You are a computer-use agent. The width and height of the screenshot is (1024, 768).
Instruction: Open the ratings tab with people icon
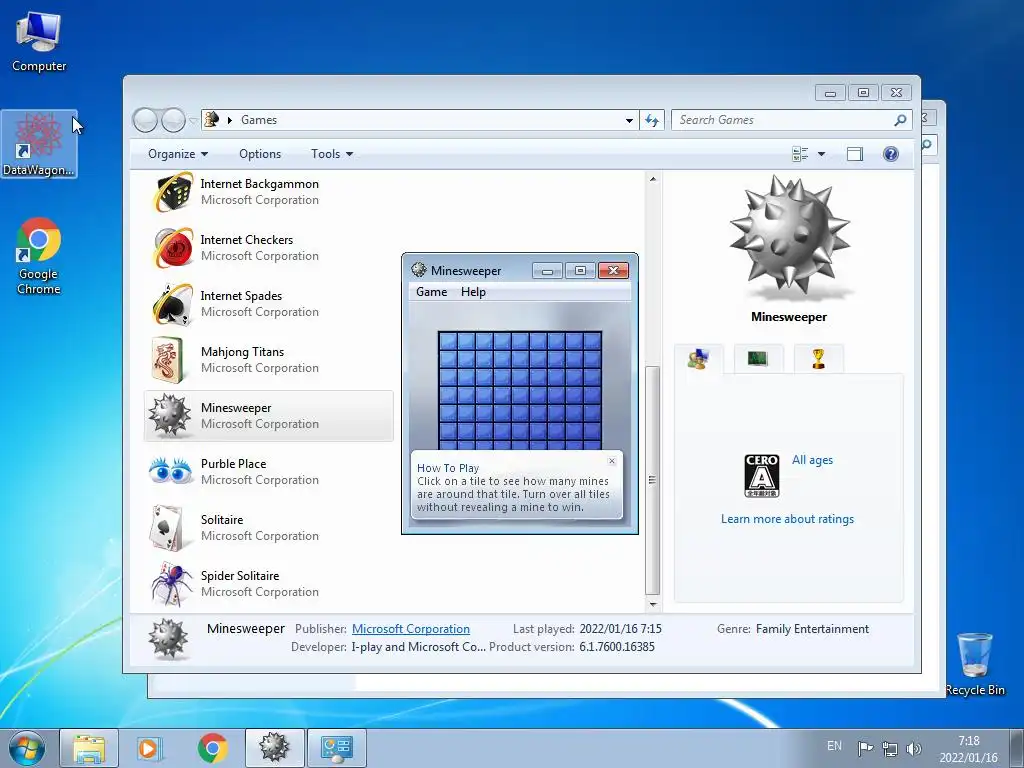(x=699, y=359)
